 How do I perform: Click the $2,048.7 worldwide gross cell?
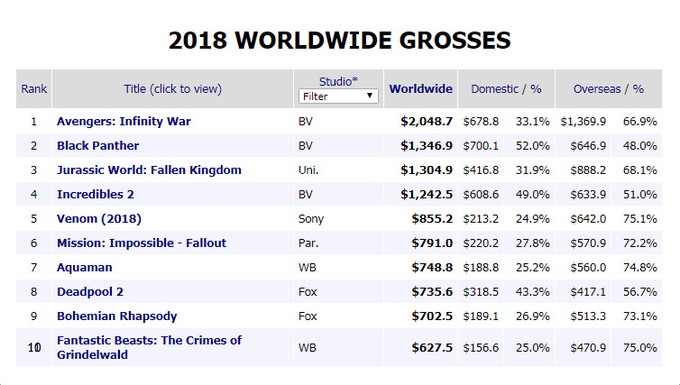coord(426,121)
